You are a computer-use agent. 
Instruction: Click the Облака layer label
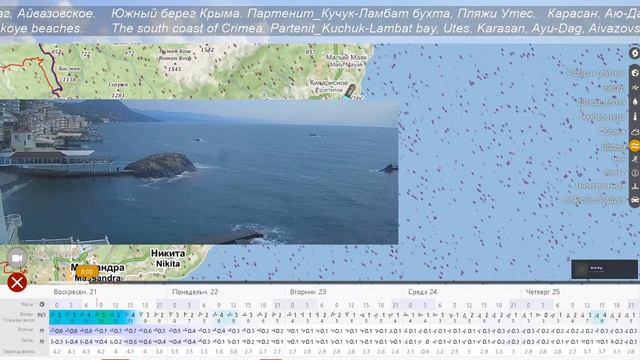611,131
